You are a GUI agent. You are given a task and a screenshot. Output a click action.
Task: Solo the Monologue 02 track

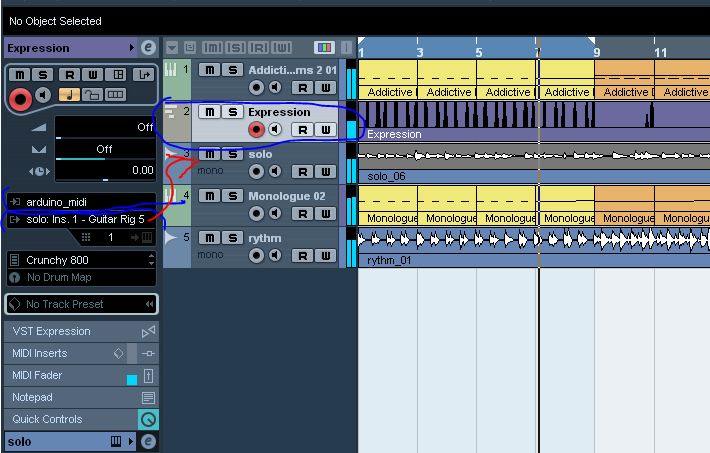232,196
